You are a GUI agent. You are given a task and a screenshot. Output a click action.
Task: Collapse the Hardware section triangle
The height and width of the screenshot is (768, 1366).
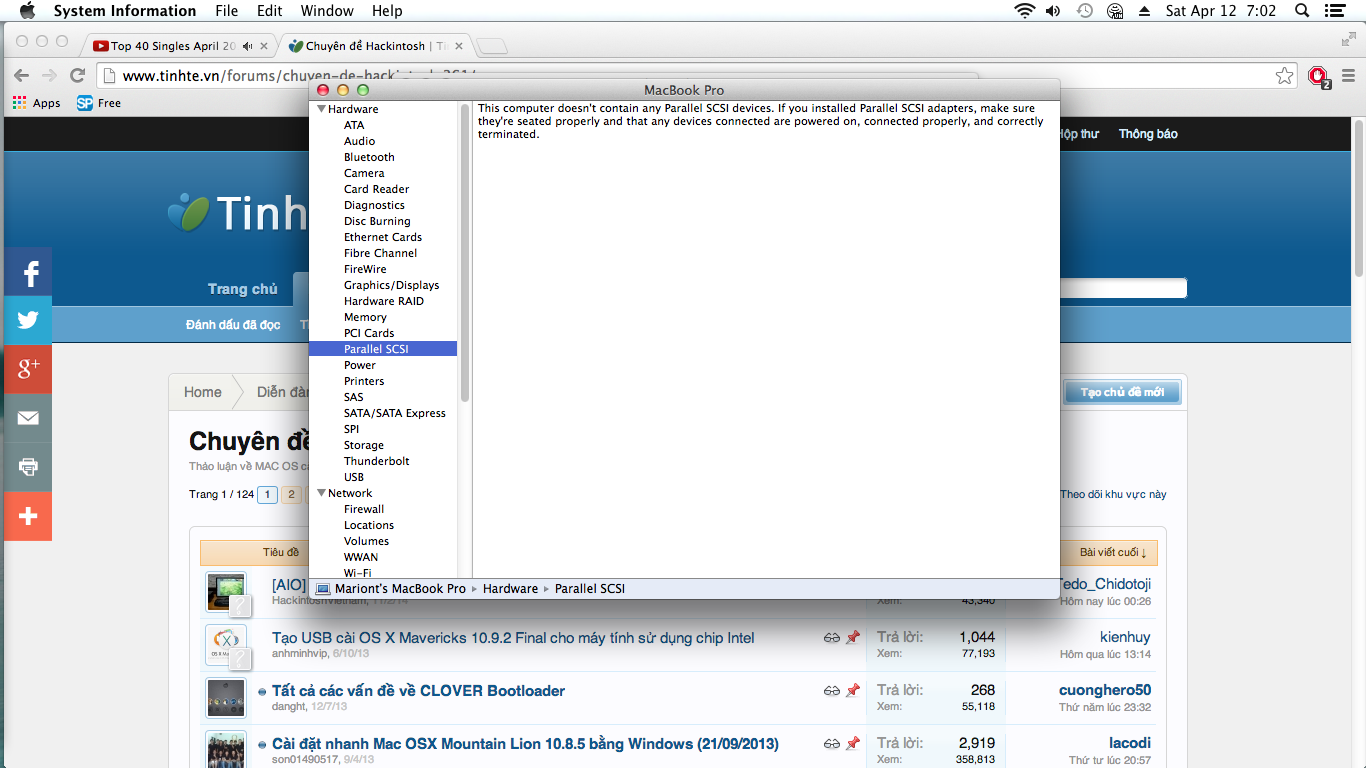322,109
